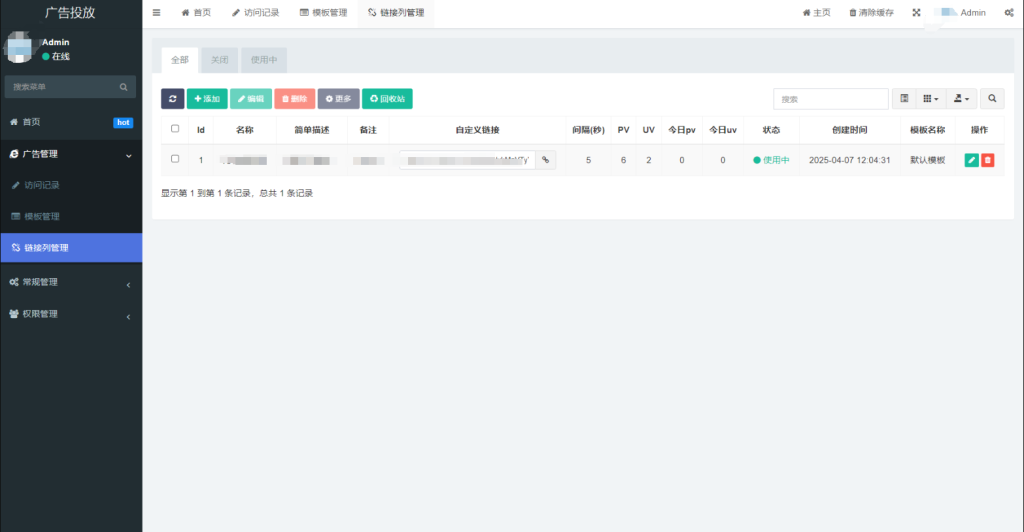Click the sidebar search magnifier icon
1024x532 pixels.
tap(123, 87)
